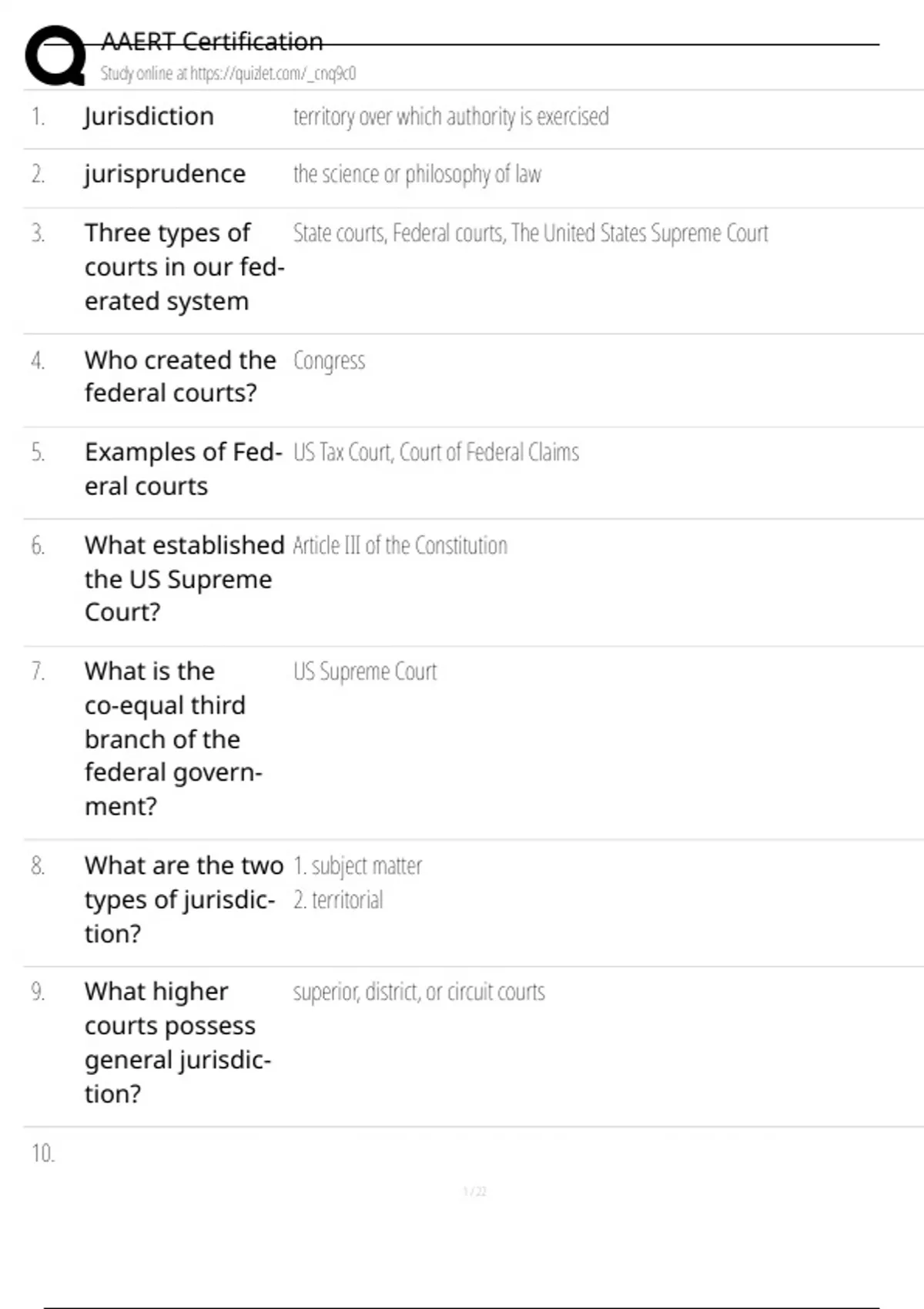Click the answer Congress

[x=329, y=361]
